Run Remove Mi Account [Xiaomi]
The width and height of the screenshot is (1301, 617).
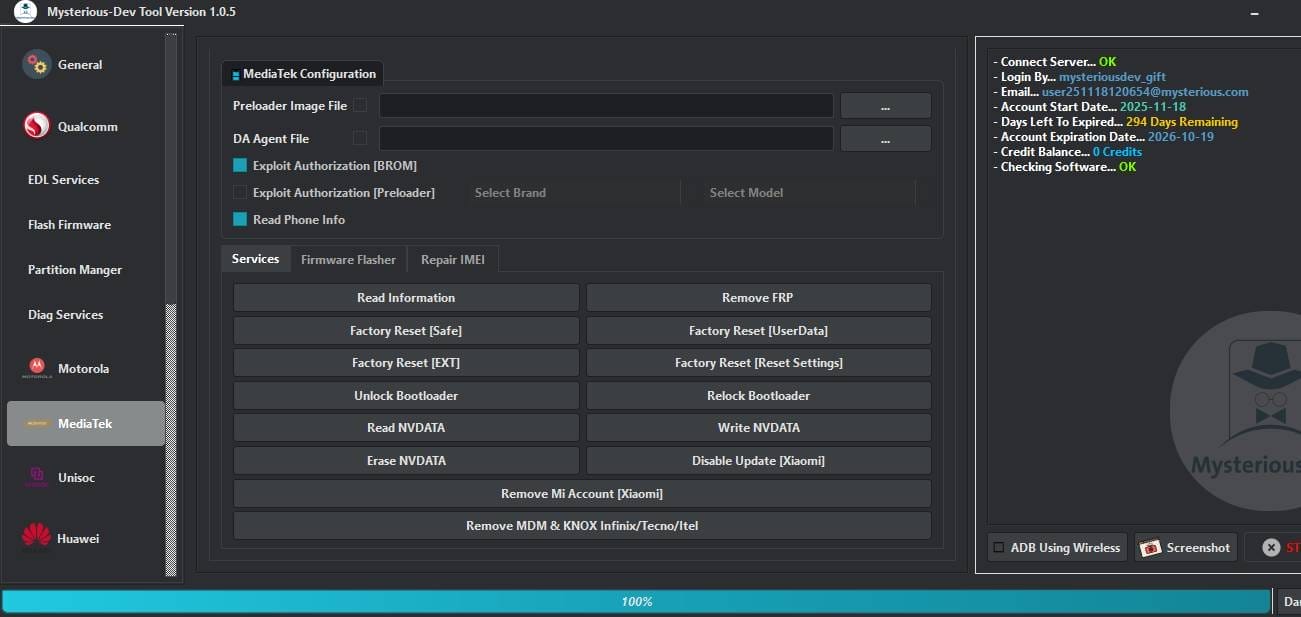coord(581,493)
